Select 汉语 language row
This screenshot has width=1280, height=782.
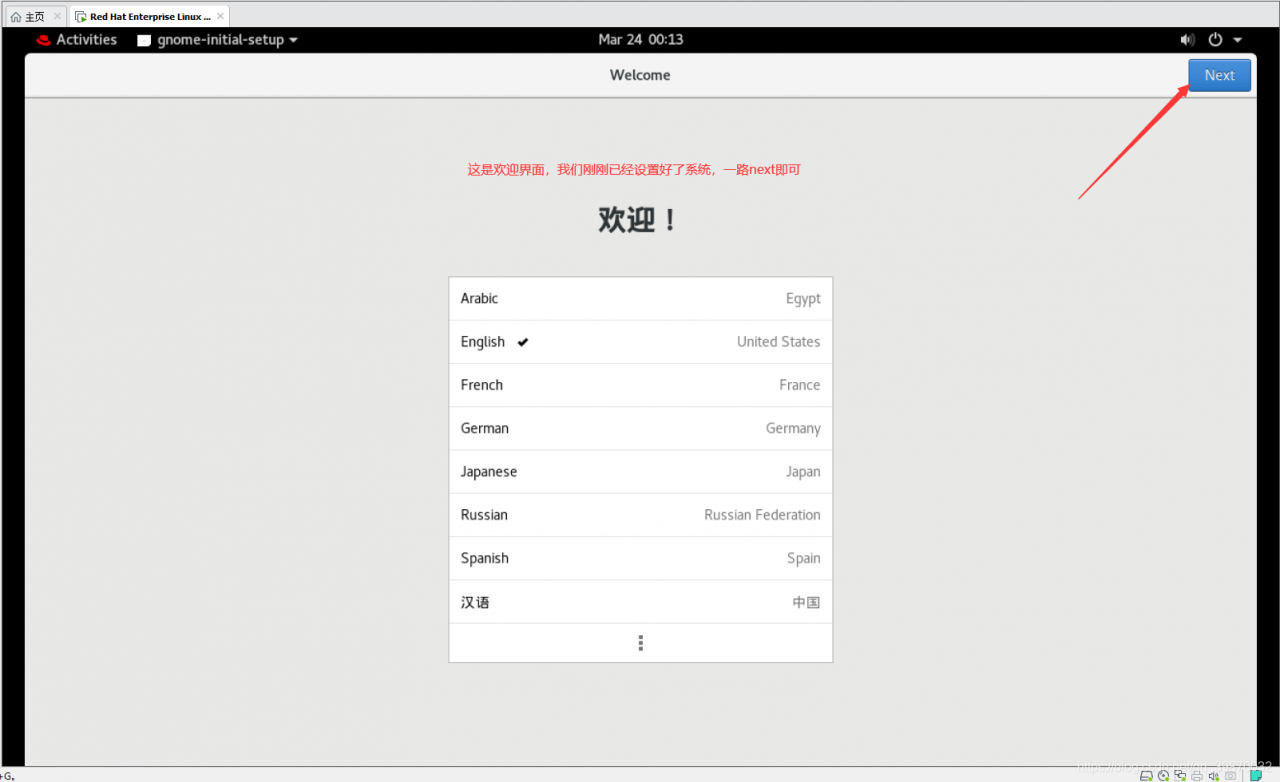(x=640, y=602)
